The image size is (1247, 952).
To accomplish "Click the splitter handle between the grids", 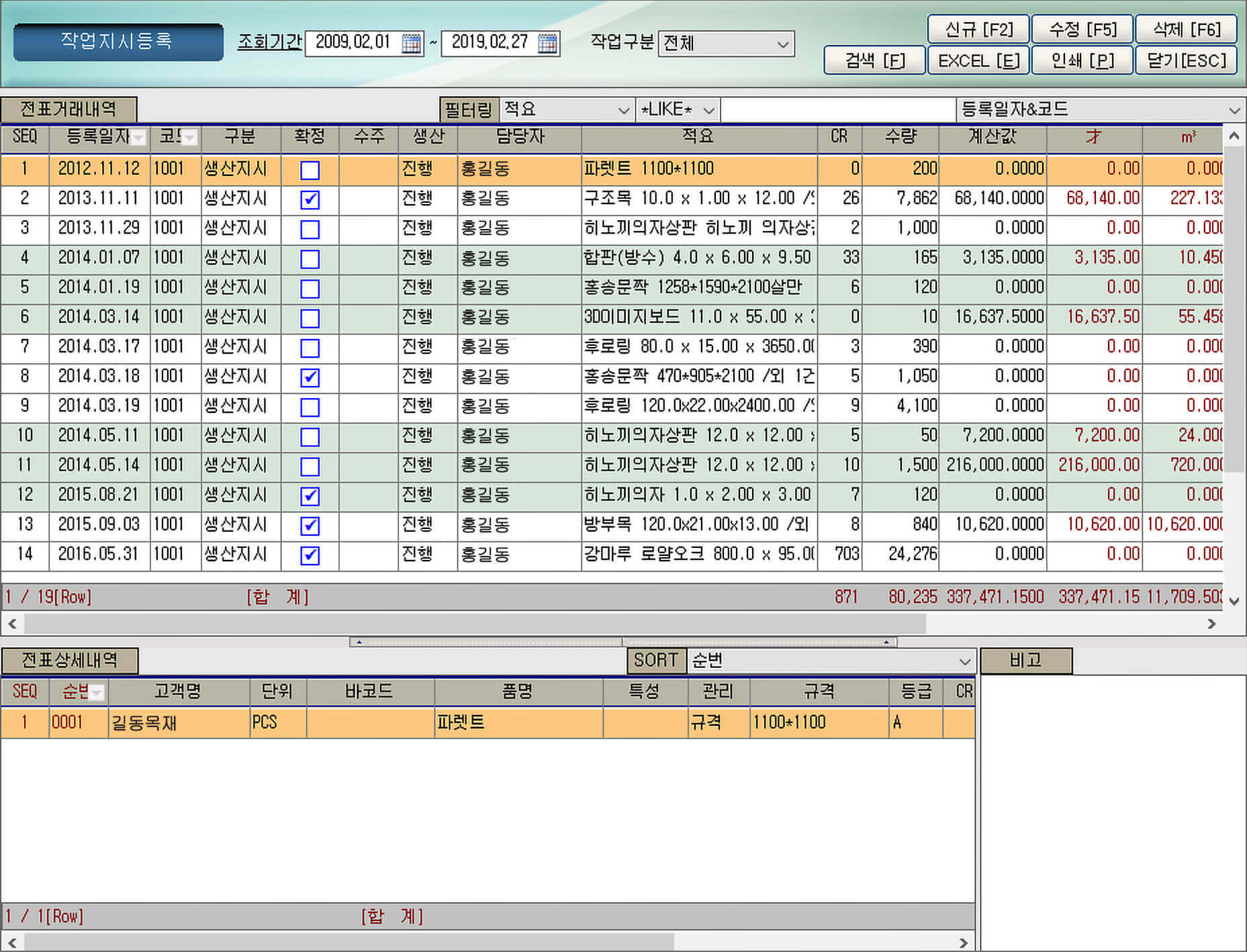I will (x=622, y=642).
